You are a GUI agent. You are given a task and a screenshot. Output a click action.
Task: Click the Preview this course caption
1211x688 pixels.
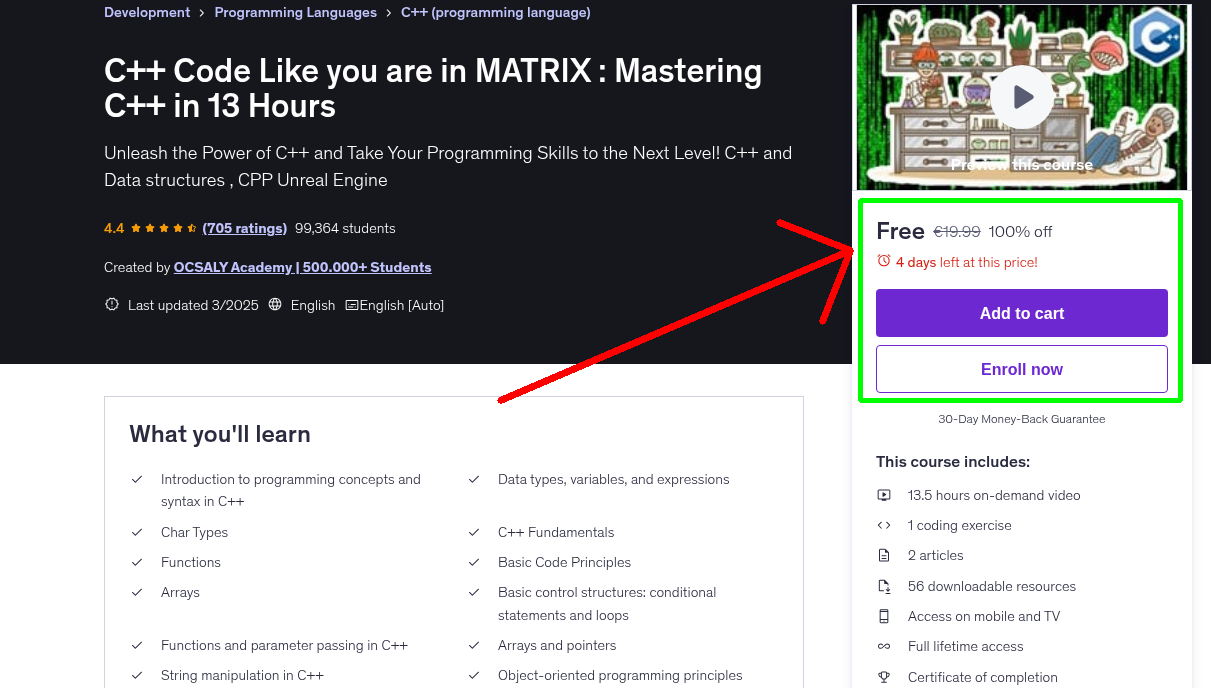(x=1022, y=165)
